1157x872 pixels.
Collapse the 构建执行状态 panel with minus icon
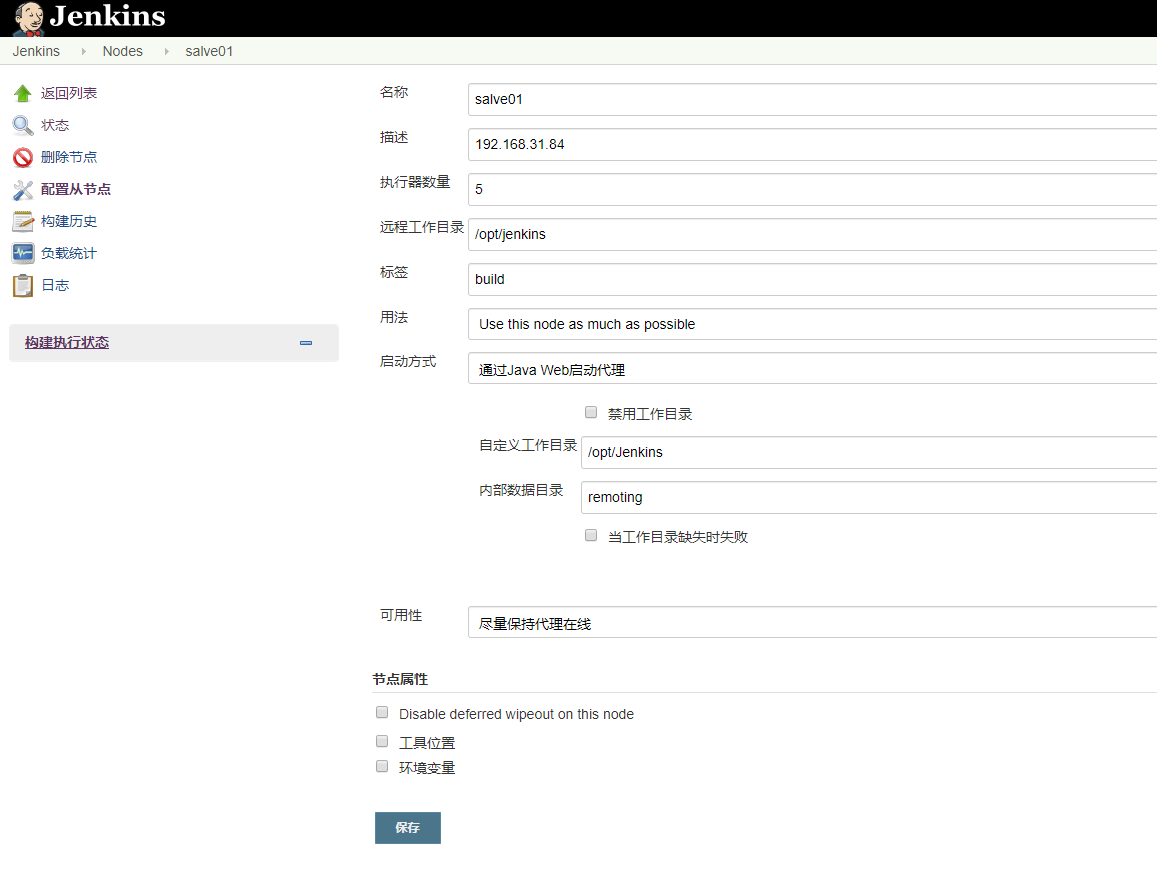click(305, 343)
